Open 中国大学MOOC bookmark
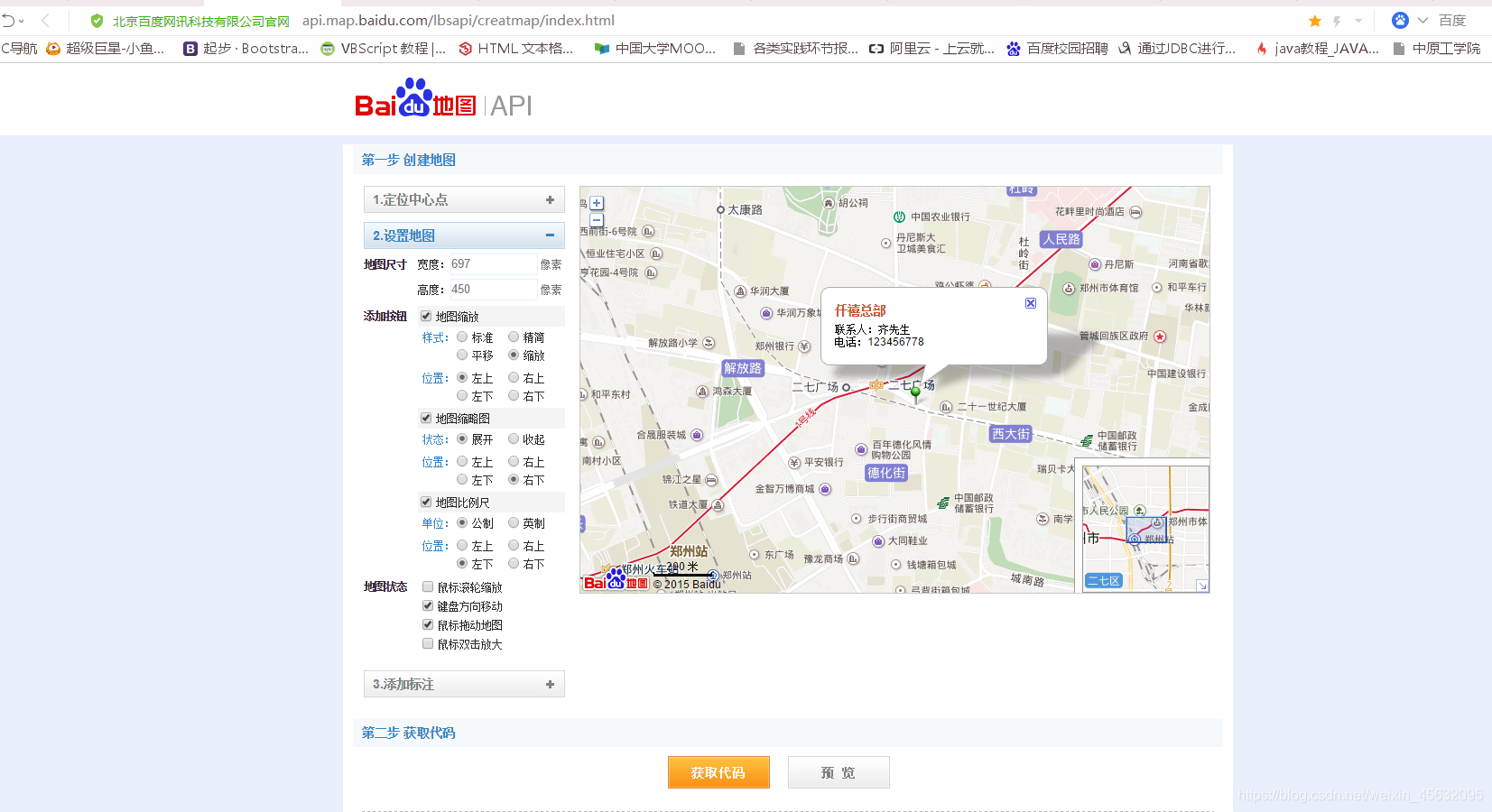Image resolution: width=1492 pixels, height=812 pixels. pos(655,49)
